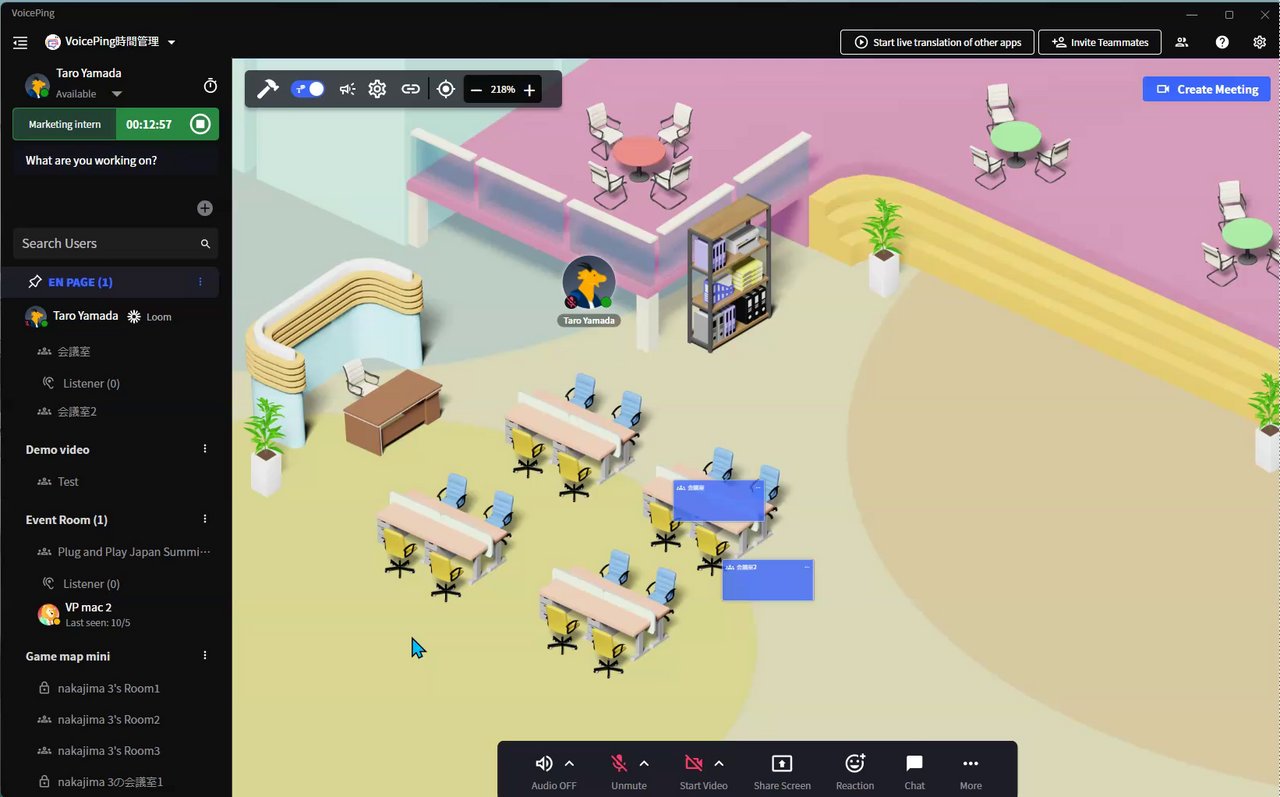This screenshot has height=797, width=1280.
Task: Click the round plus add button in sidebar
Action: click(205, 208)
